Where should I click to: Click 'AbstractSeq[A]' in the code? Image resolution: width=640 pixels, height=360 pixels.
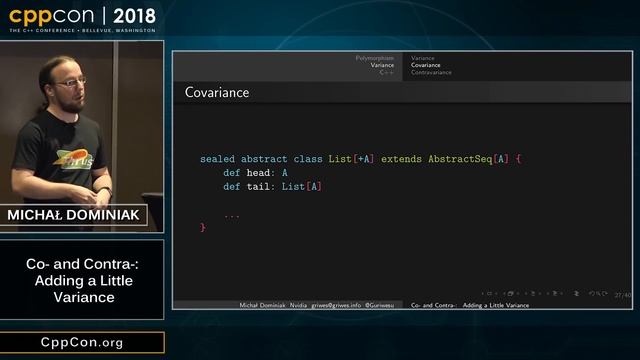click(x=469, y=159)
